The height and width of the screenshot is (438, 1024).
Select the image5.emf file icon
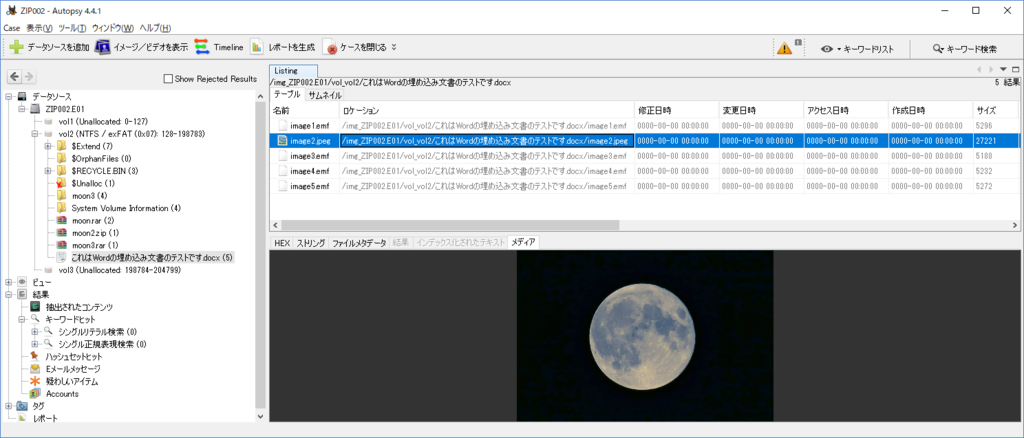click(282, 186)
